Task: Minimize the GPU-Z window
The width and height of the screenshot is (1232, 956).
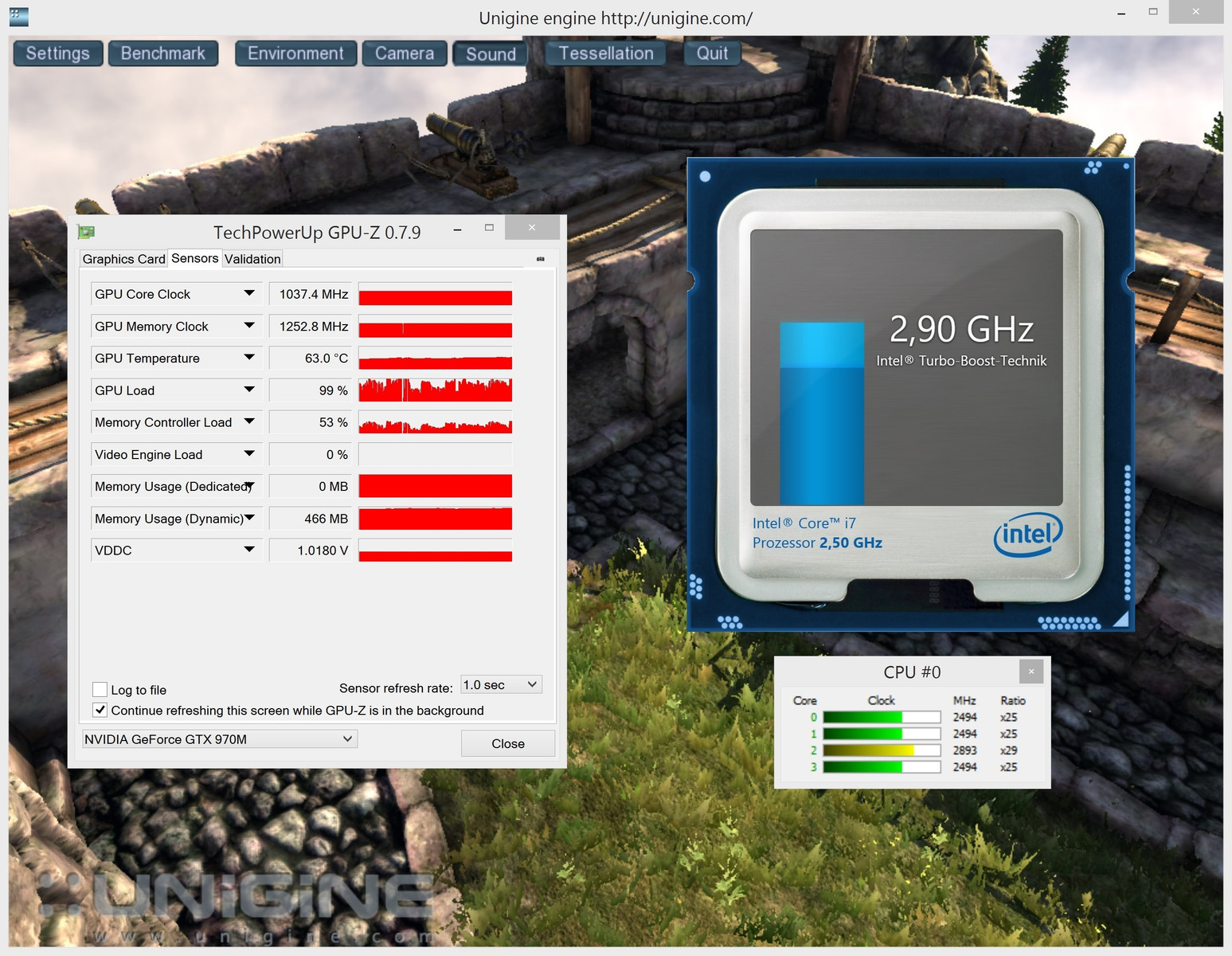Action: tap(457, 229)
